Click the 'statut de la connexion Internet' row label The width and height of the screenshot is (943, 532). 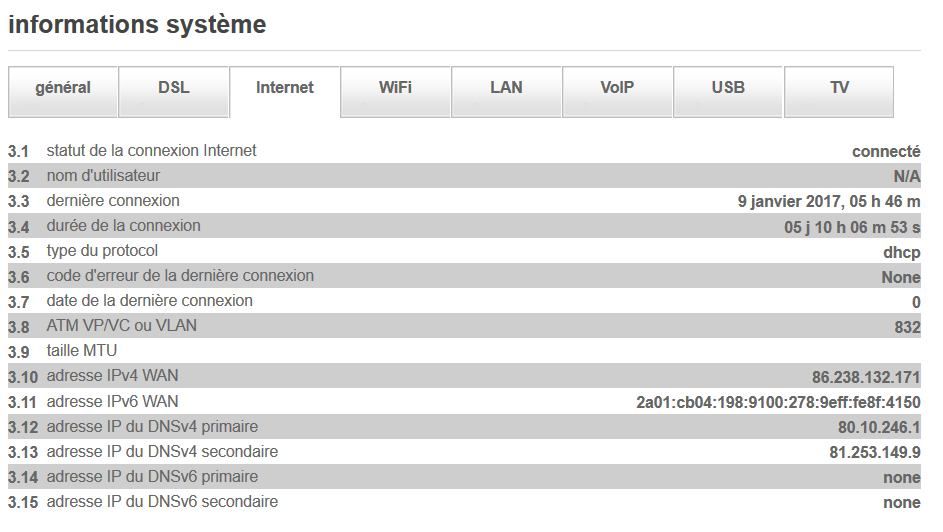[x=151, y=151]
